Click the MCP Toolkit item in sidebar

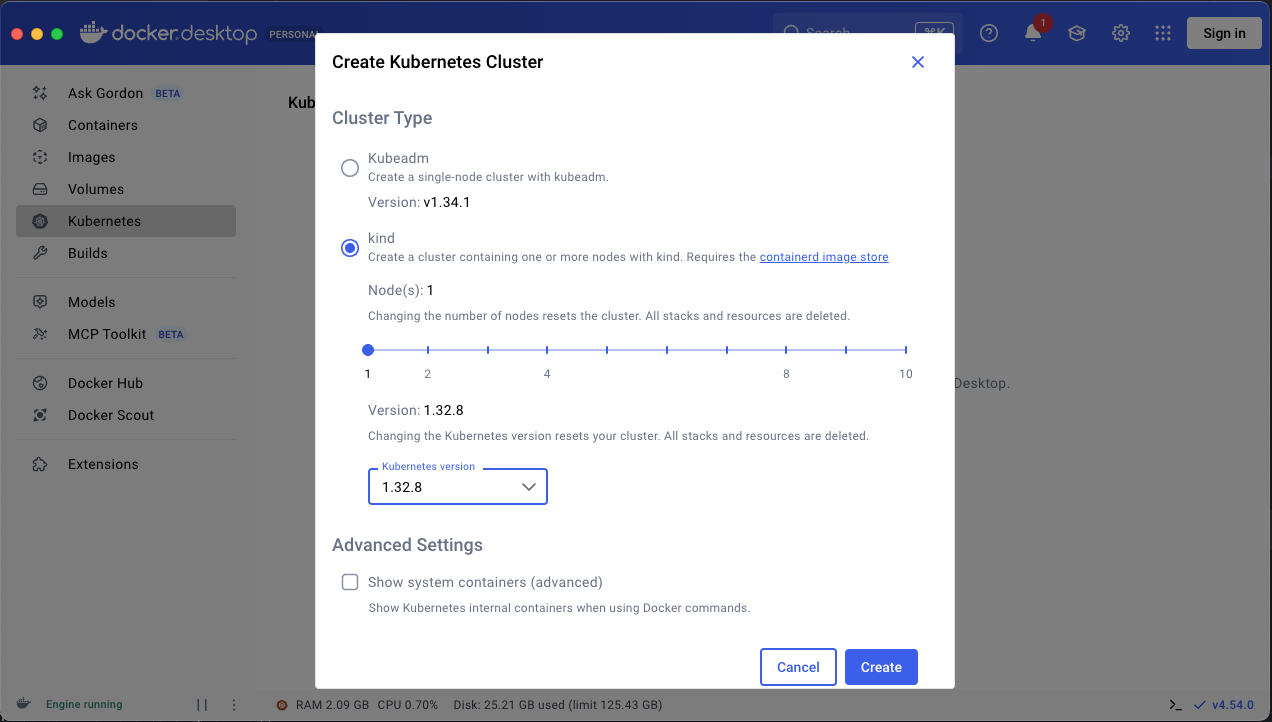pyautogui.click(x=126, y=334)
